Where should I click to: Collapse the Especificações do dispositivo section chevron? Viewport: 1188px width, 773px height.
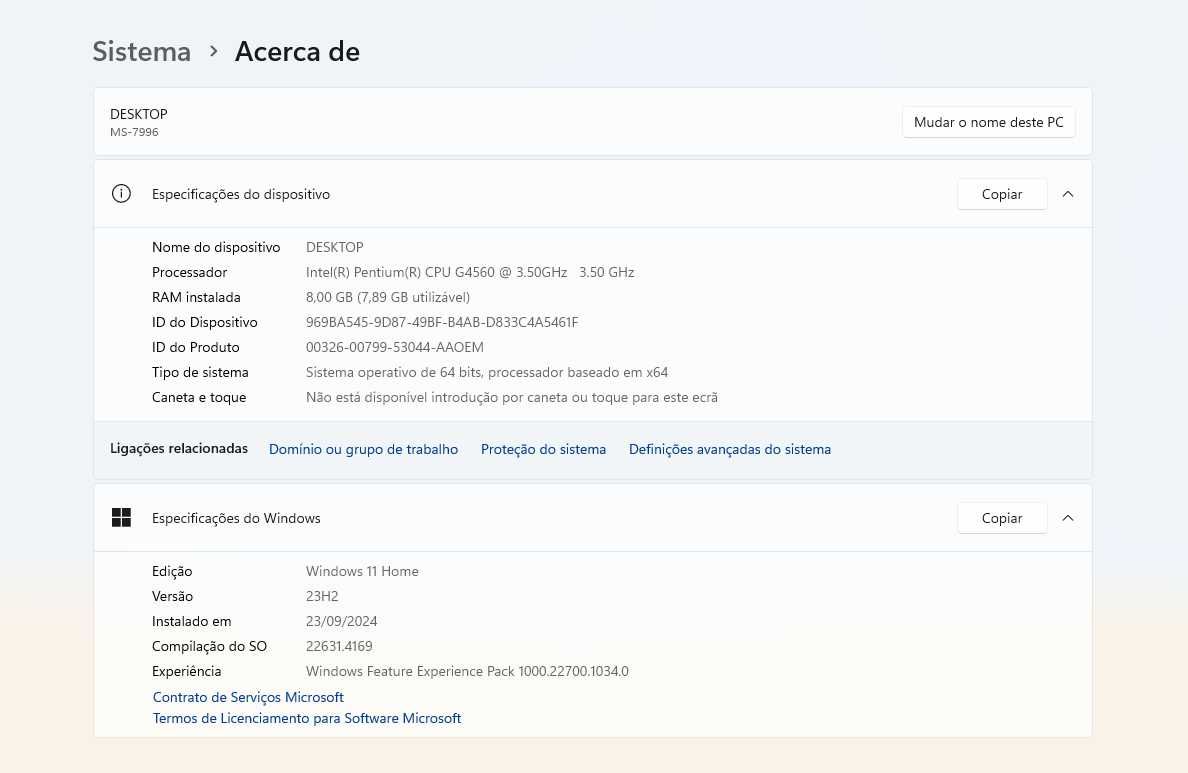1068,194
